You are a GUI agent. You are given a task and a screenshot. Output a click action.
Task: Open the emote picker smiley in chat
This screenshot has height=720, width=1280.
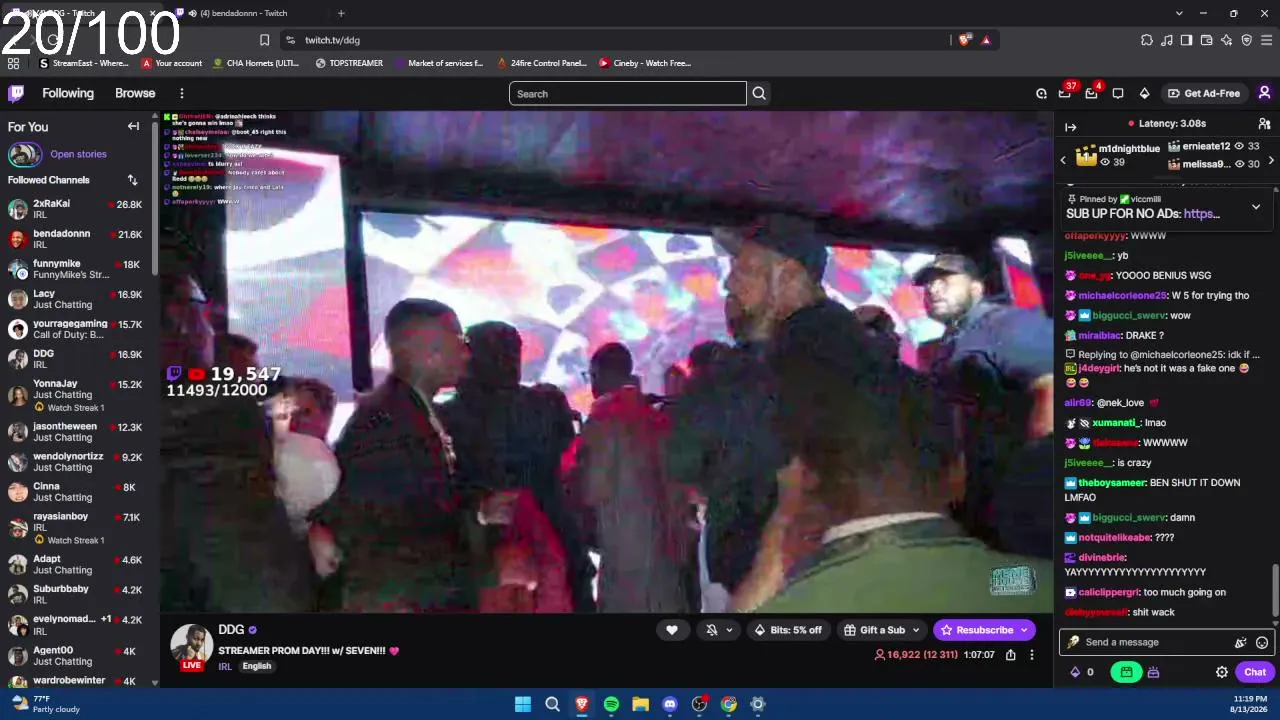click(x=1262, y=642)
